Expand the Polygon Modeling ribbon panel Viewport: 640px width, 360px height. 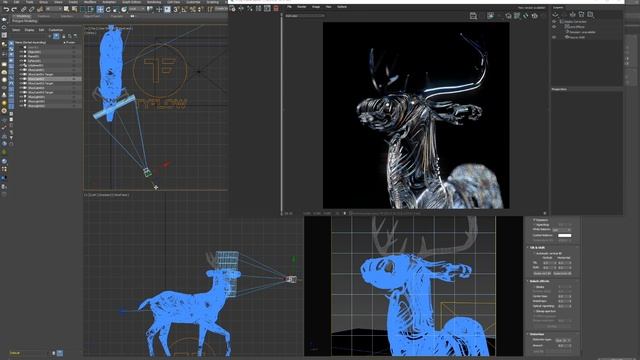pos(24,21)
